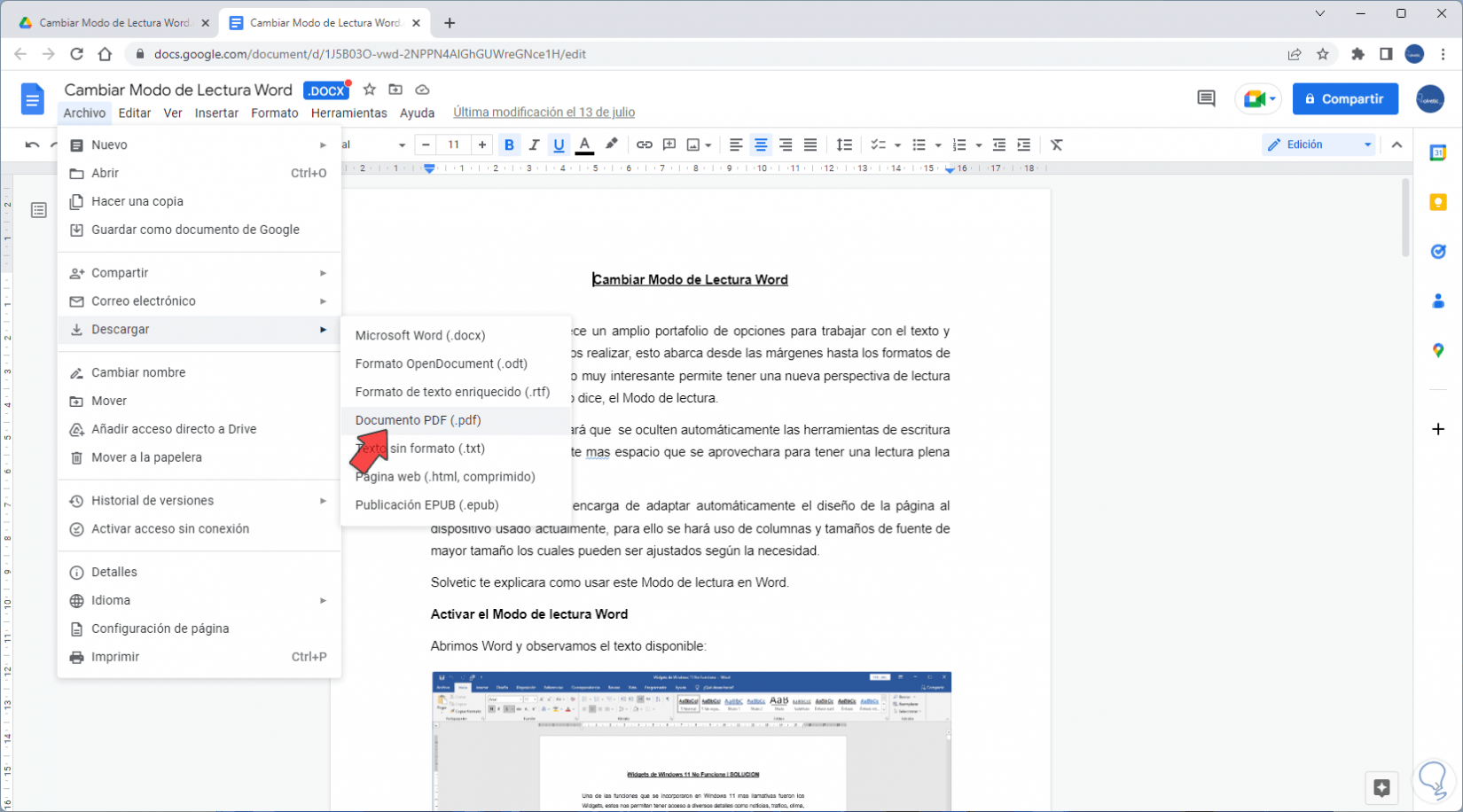Open comment history icon

pos(1206,98)
